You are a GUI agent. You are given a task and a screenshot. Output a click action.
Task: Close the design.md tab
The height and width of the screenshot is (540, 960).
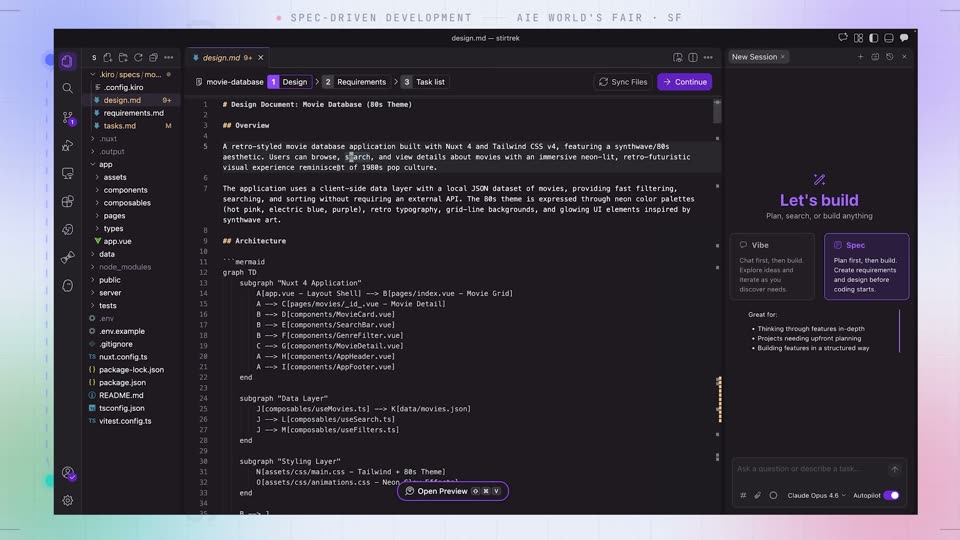tap(261, 58)
